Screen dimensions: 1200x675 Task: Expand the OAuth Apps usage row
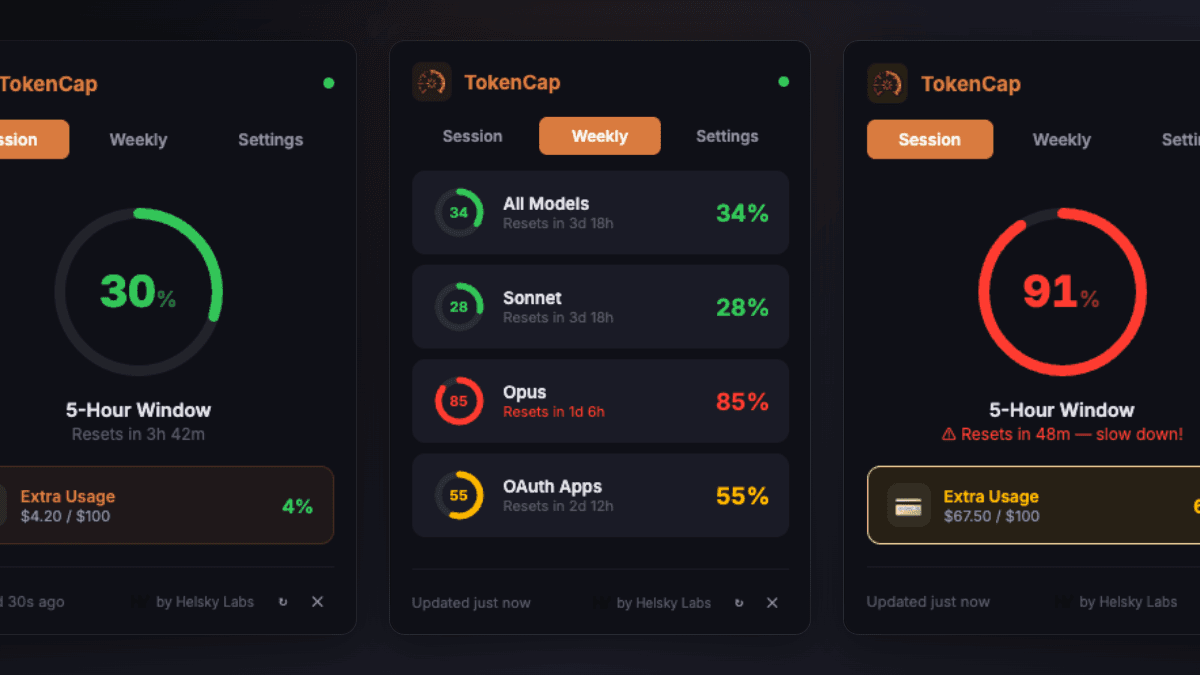(x=600, y=495)
